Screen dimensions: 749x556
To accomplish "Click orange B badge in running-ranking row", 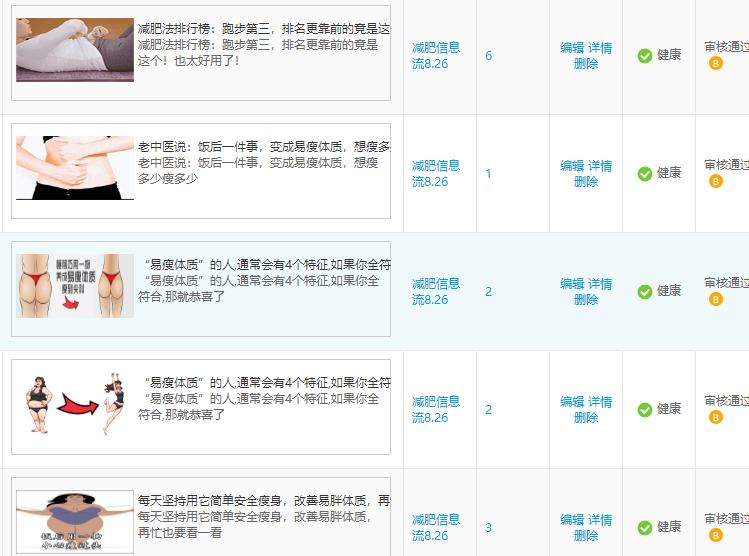I will [715, 63].
